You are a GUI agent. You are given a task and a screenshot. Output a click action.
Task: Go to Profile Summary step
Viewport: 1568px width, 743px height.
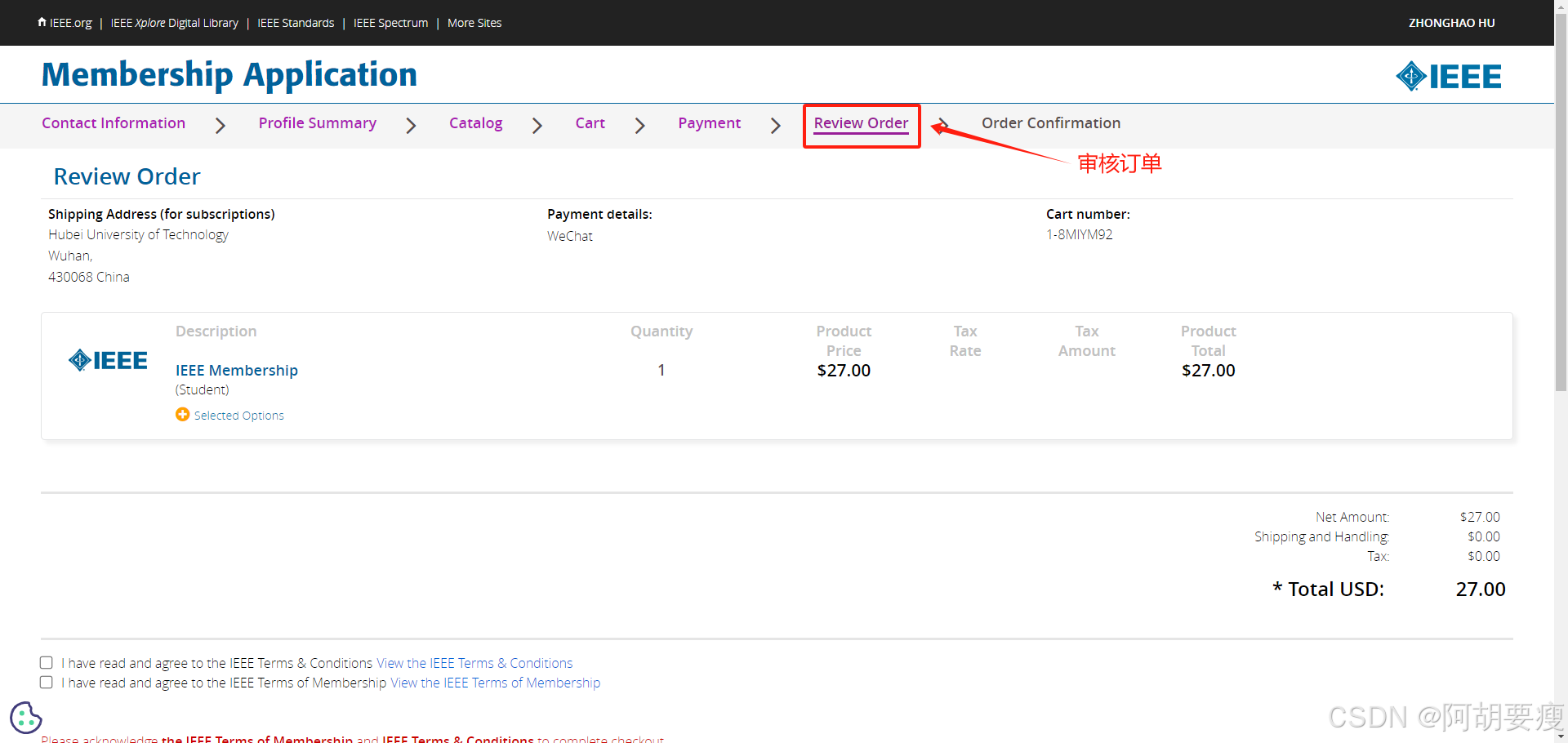click(x=317, y=122)
